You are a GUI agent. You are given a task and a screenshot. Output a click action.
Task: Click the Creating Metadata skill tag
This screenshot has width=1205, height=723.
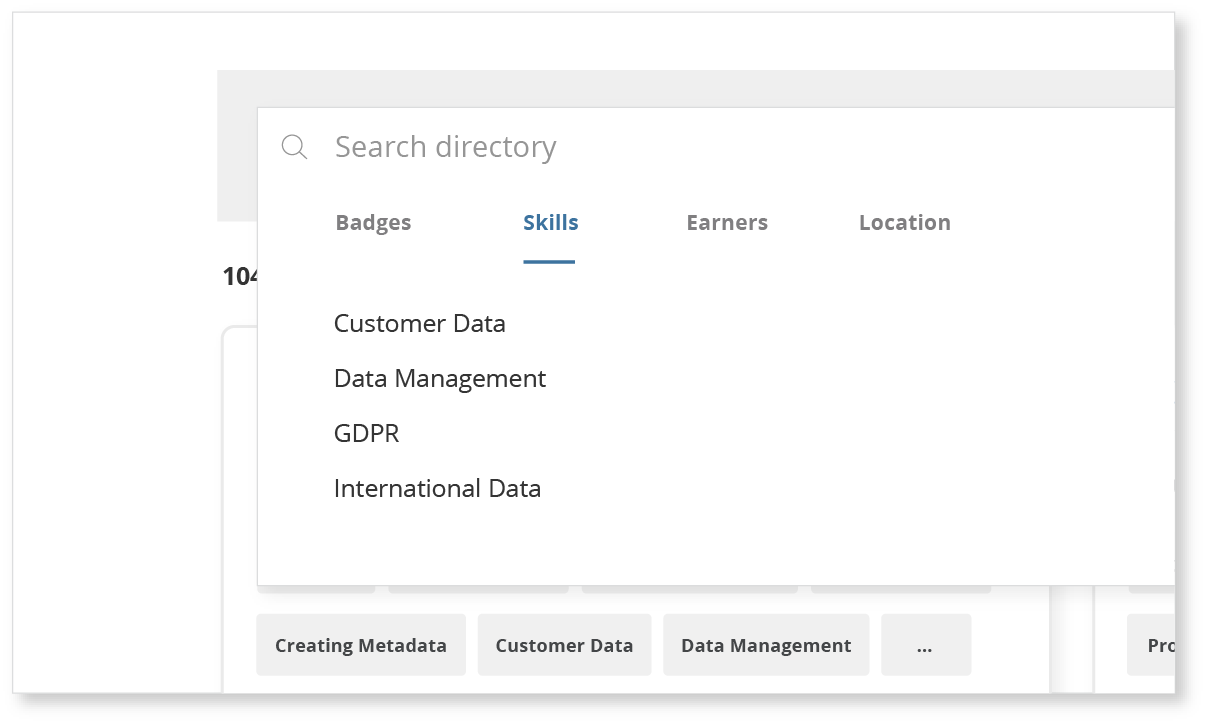[361, 645]
